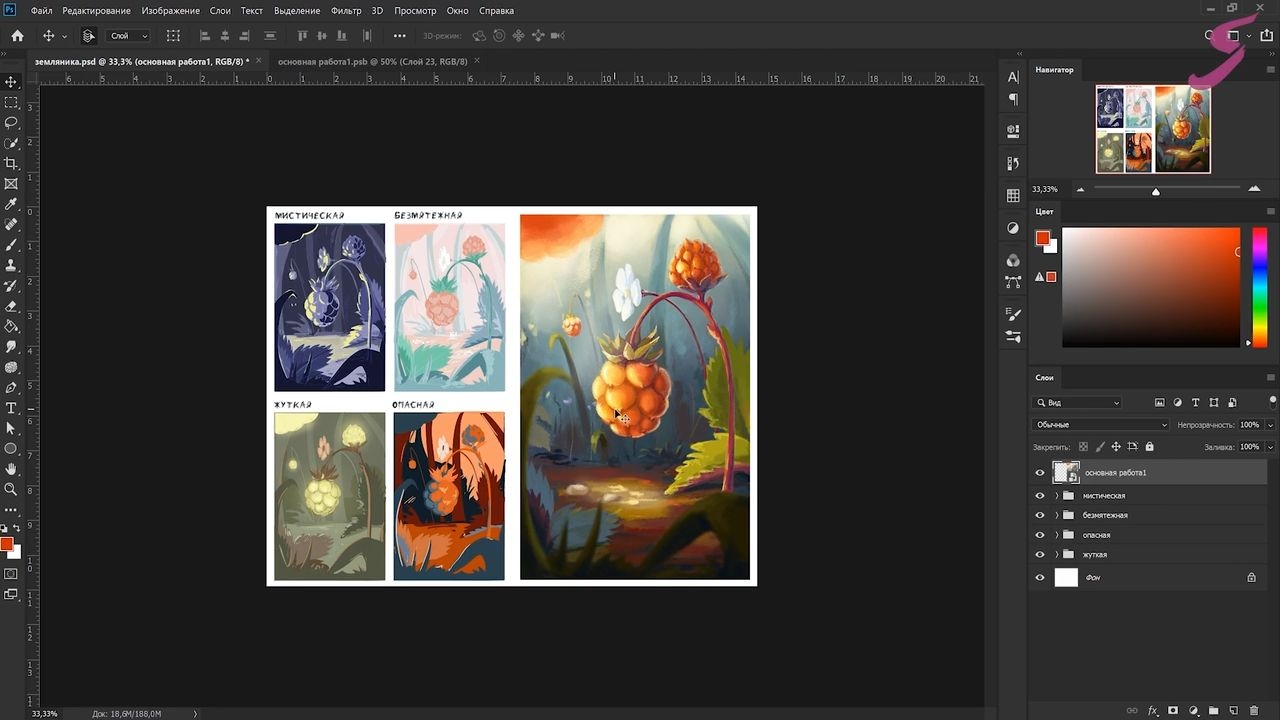Open the Справка menu

[497, 11]
